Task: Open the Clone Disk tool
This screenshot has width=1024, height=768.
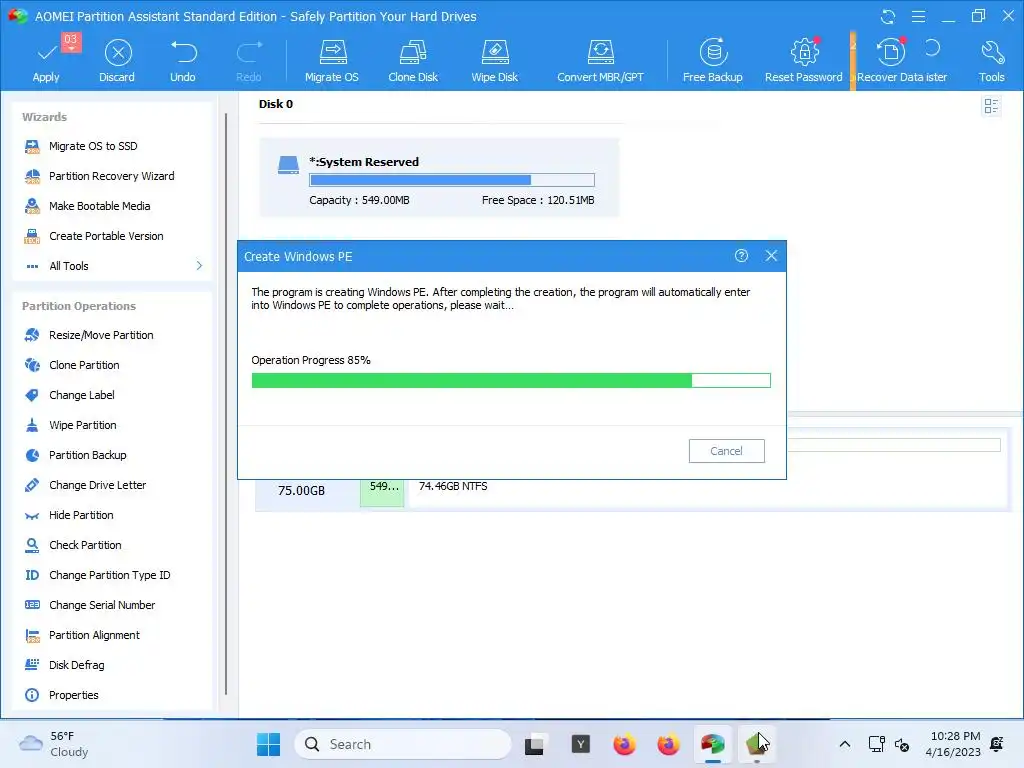Action: (413, 60)
